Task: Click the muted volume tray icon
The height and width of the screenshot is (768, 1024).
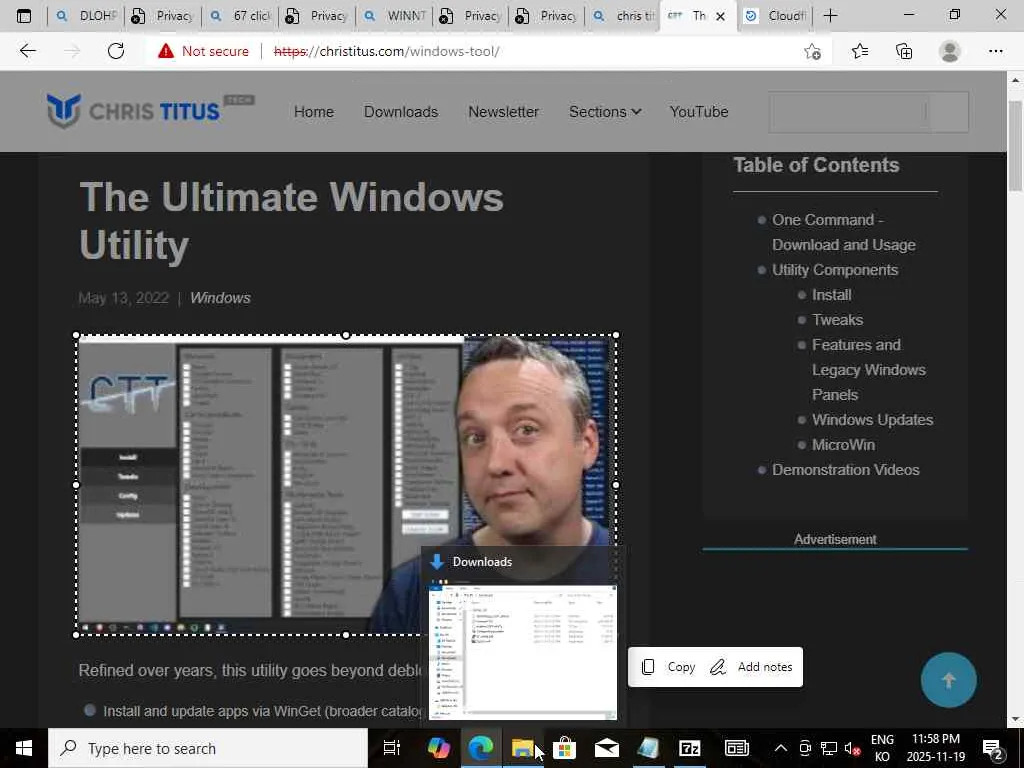Action: pyautogui.click(x=852, y=748)
